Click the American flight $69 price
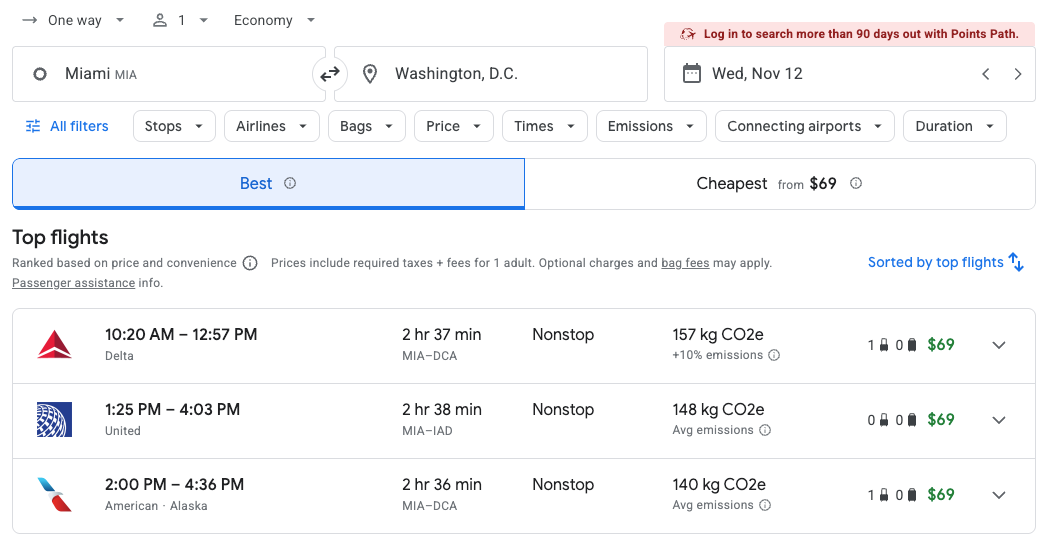 [x=941, y=495]
